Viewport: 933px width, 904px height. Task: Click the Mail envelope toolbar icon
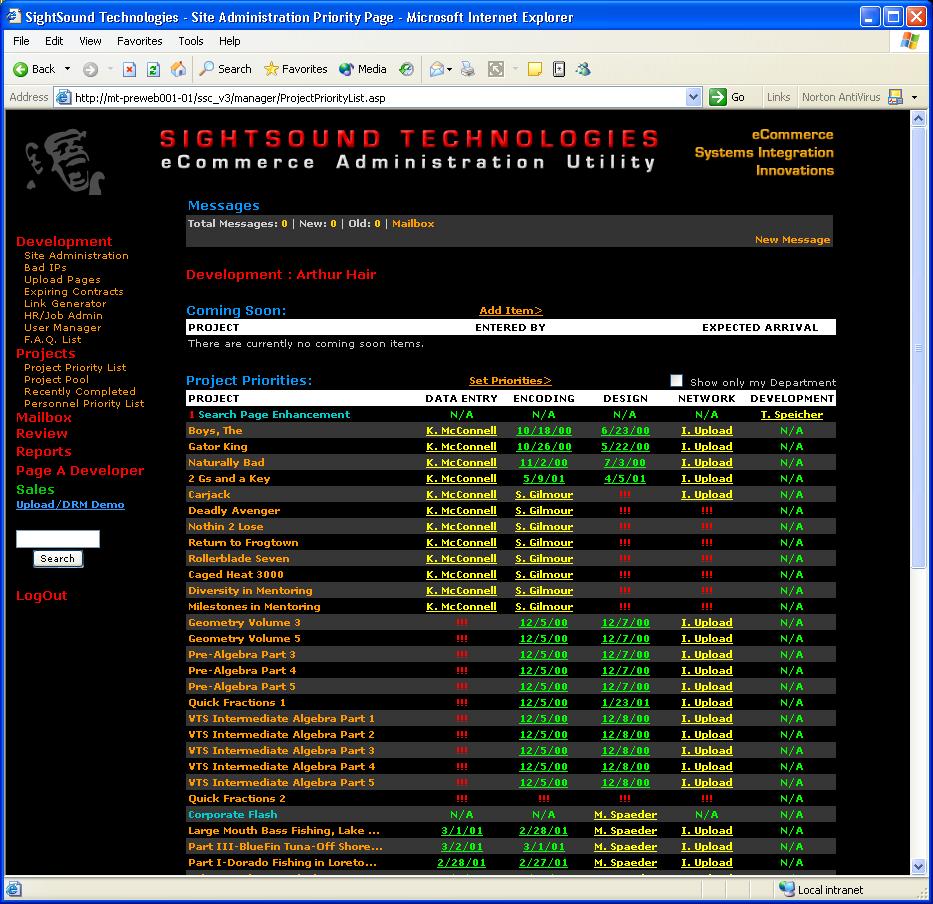click(x=437, y=70)
